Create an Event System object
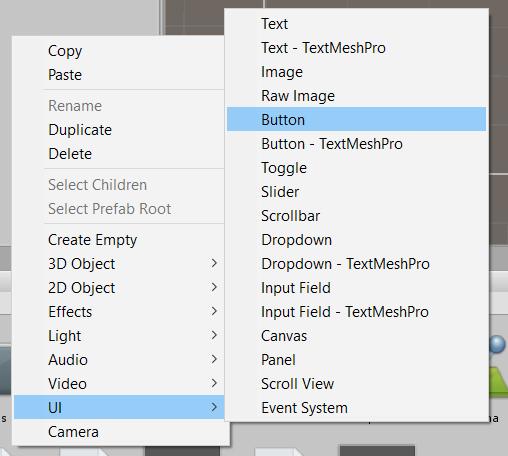 (x=356, y=408)
